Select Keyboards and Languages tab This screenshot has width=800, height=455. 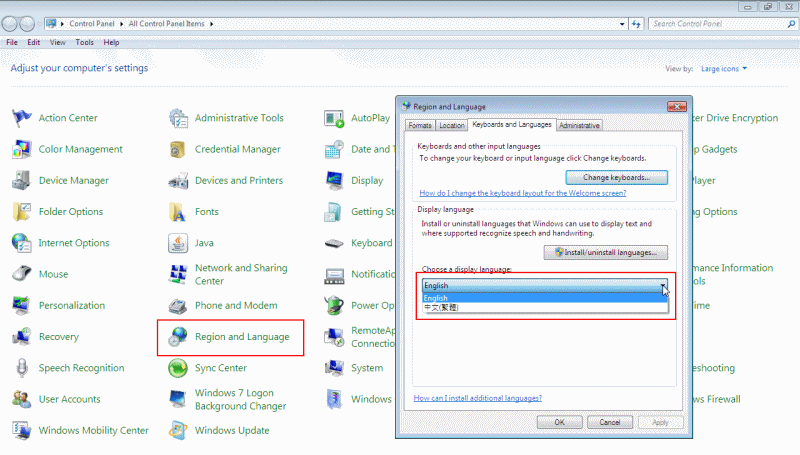pyautogui.click(x=512, y=124)
